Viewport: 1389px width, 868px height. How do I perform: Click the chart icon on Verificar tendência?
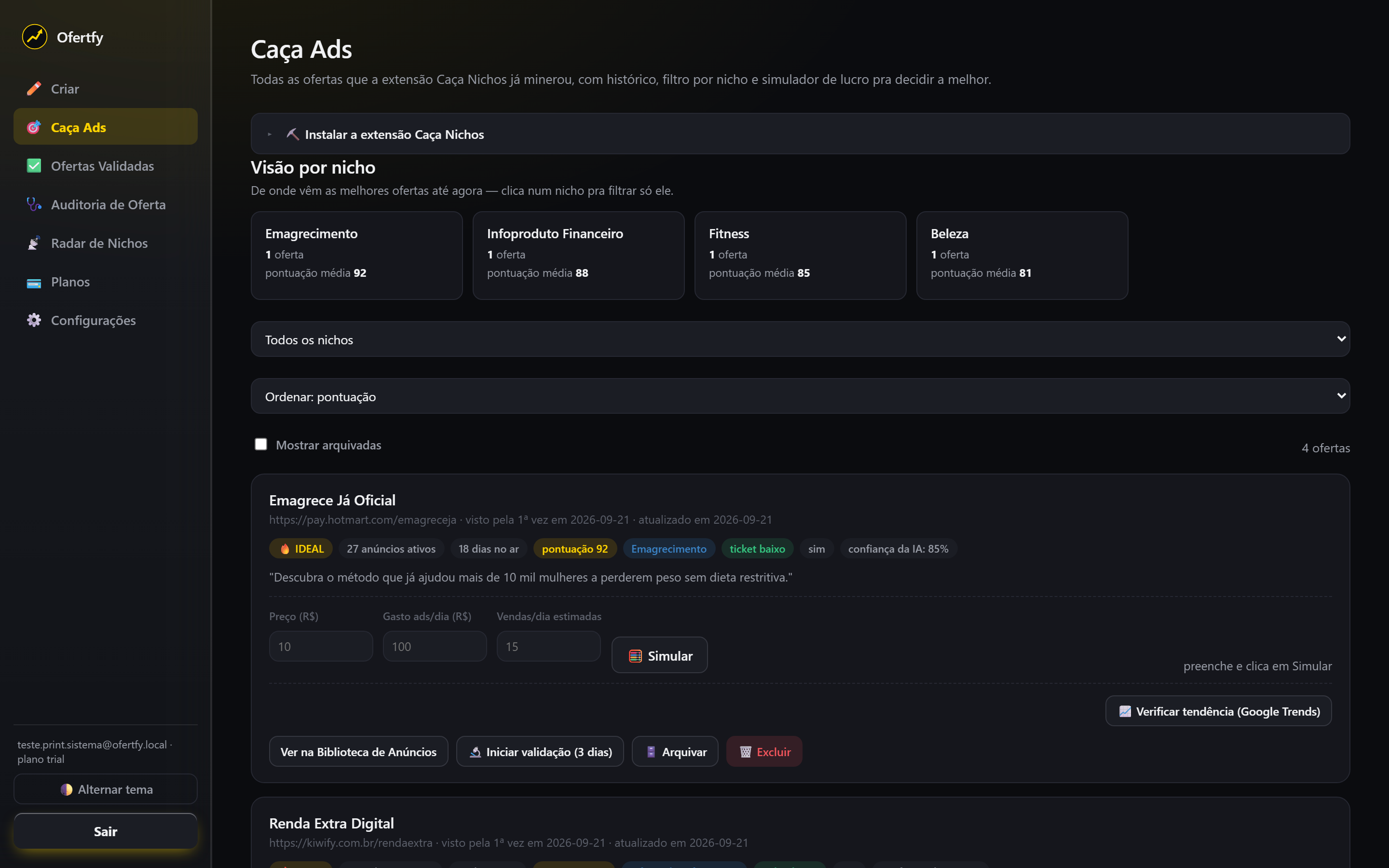click(x=1125, y=711)
